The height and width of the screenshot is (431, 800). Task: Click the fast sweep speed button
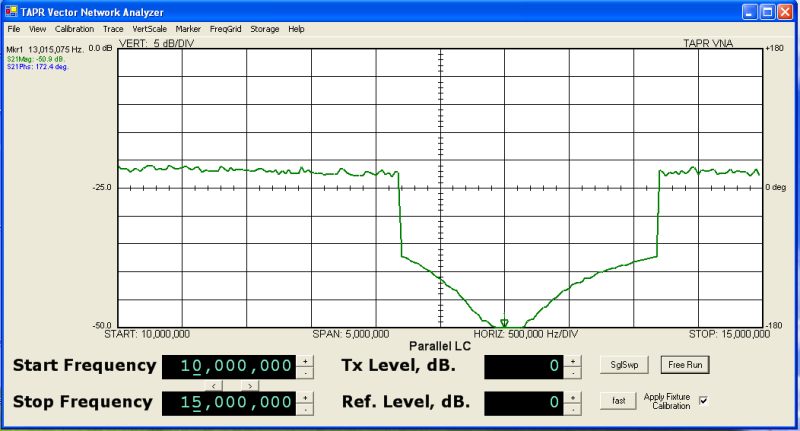[x=618, y=401]
